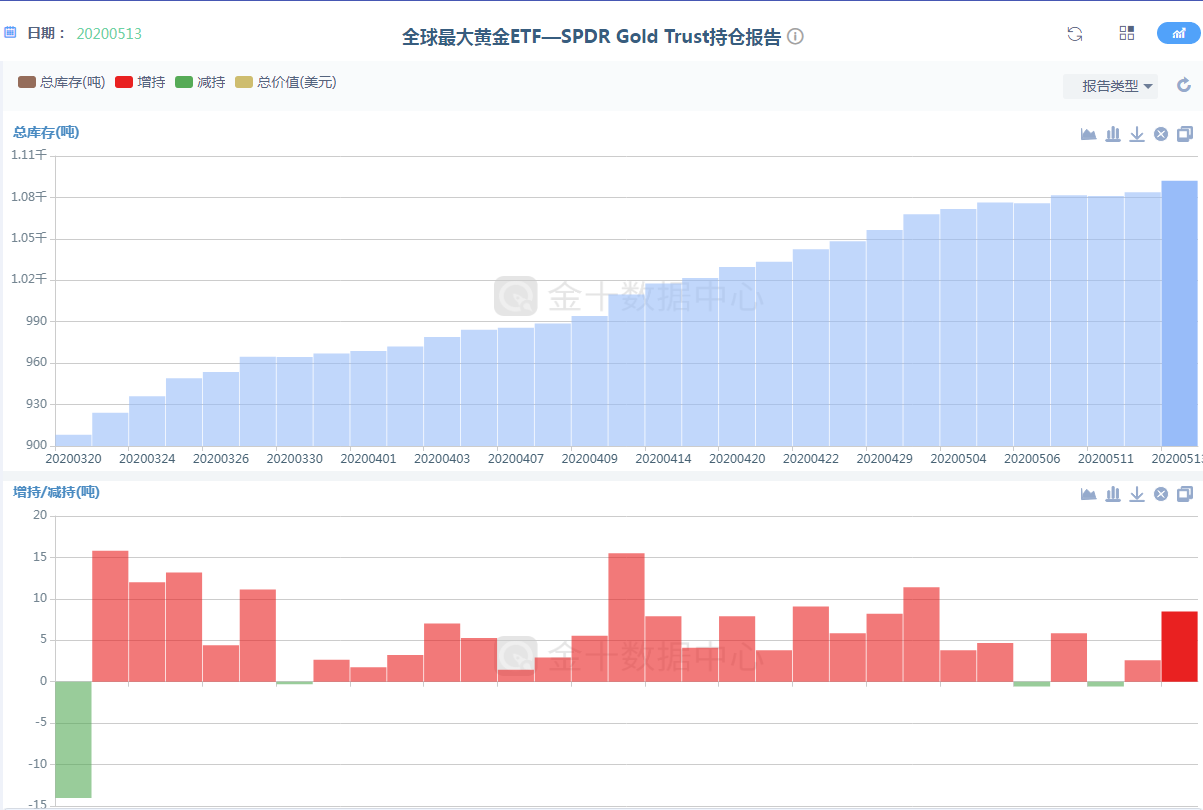Click the 总价值(美元) yellow legend swatch
The width and height of the screenshot is (1203, 810).
[x=244, y=82]
